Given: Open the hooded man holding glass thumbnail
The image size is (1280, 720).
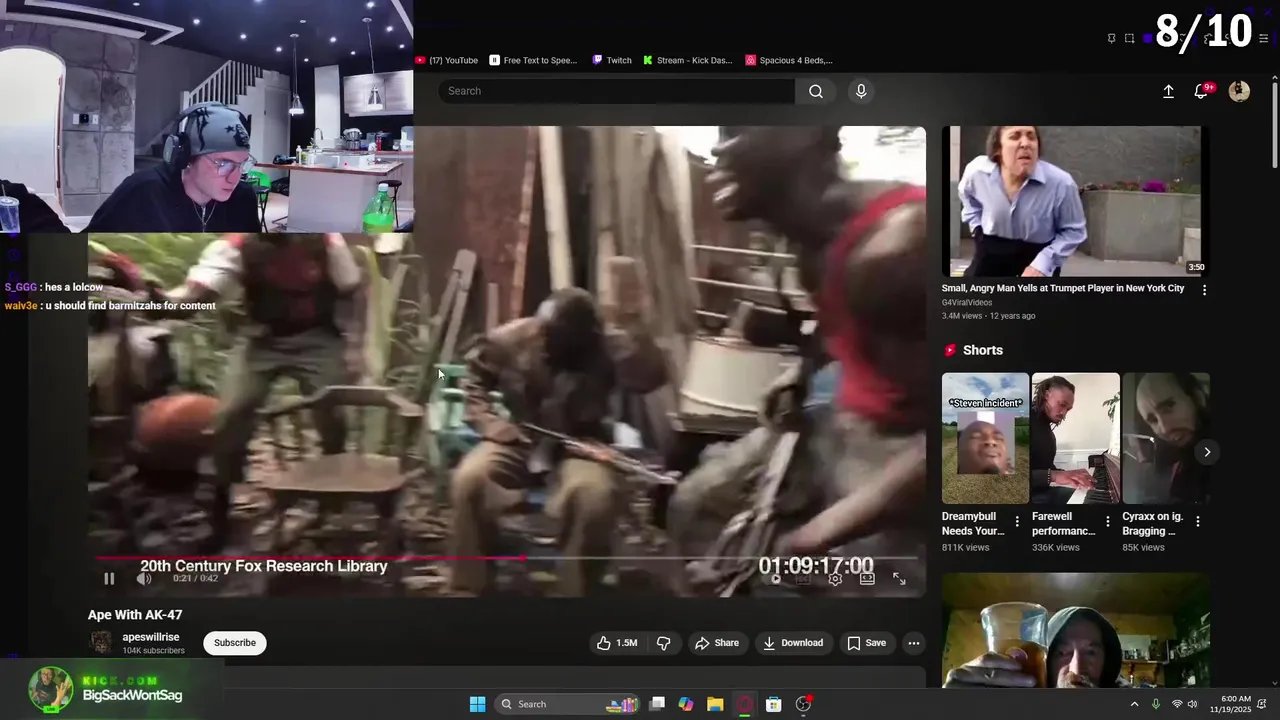Looking at the screenshot, I should tap(1075, 630).
